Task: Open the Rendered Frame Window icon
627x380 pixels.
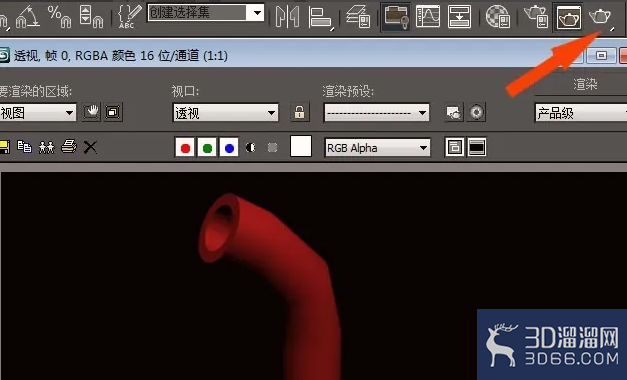Action: 569,17
